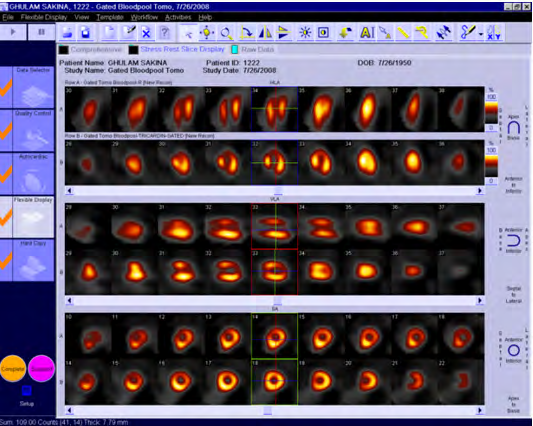The height and width of the screenshot is (426, 533).
Task: Choose the rotate image tool
Action: click(x=246, y=33)
